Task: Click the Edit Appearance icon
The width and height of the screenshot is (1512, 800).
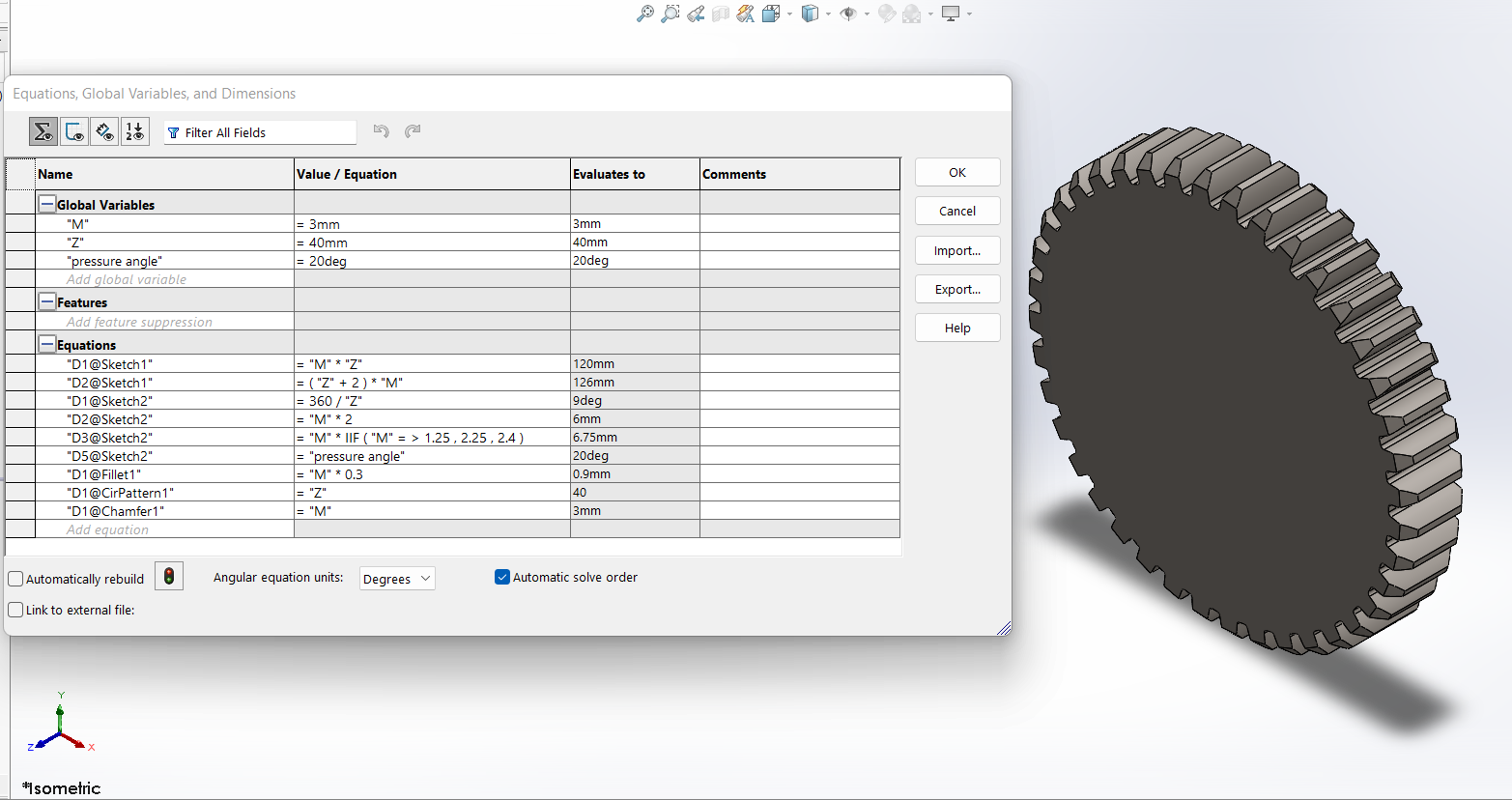Action: tap(887, 14)
